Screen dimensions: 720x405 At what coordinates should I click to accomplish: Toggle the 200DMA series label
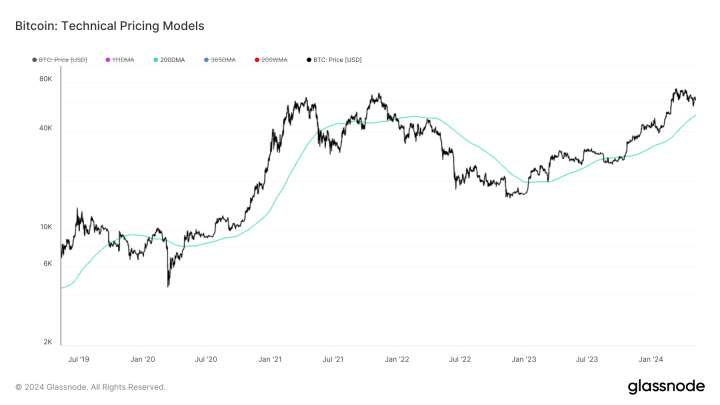click(x=172, y=60)
